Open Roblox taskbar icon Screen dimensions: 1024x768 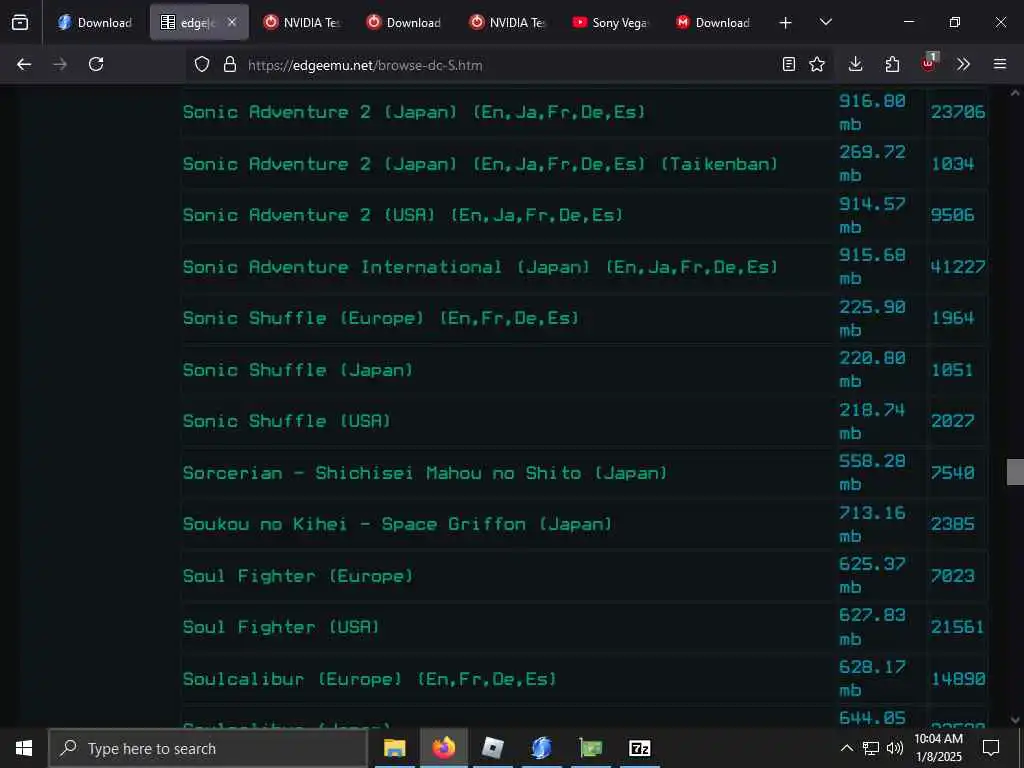tap(492, 748)
